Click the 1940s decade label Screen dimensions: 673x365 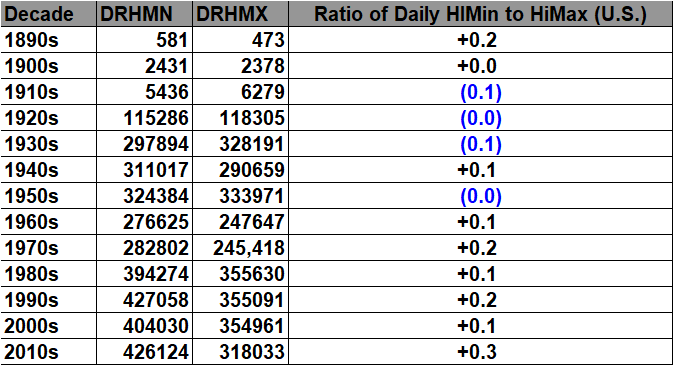click(31, 170)
